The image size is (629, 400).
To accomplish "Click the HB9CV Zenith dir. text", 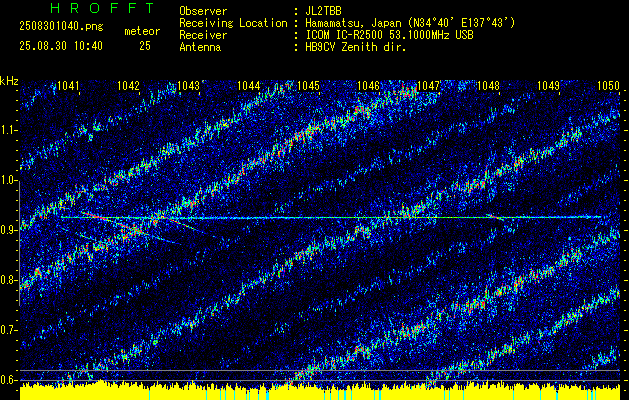I will (x=356, y=47).
